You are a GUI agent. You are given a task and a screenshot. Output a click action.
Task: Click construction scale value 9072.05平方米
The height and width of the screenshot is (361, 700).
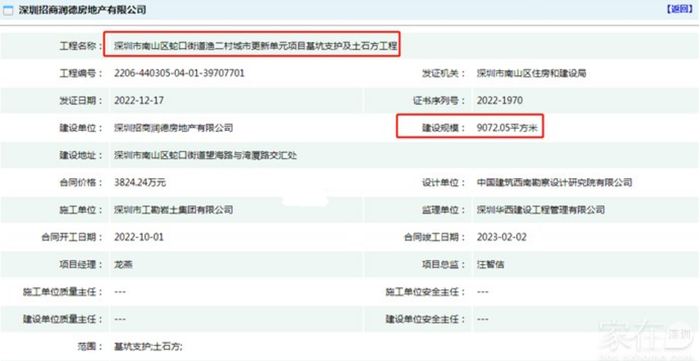pos(508,129)
